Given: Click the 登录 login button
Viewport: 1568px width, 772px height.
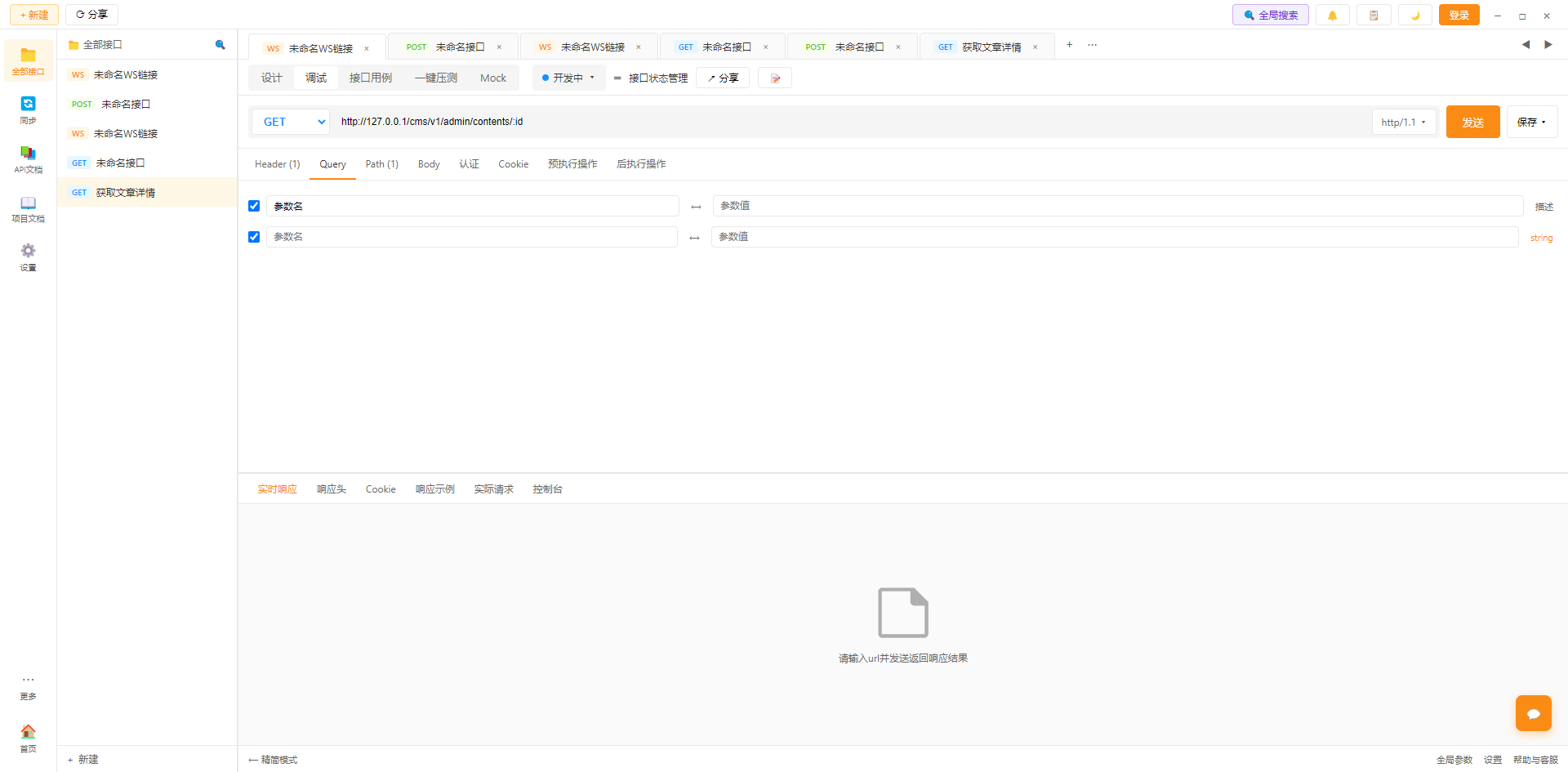Looking at the screenshot, I should click(1459, 16).
